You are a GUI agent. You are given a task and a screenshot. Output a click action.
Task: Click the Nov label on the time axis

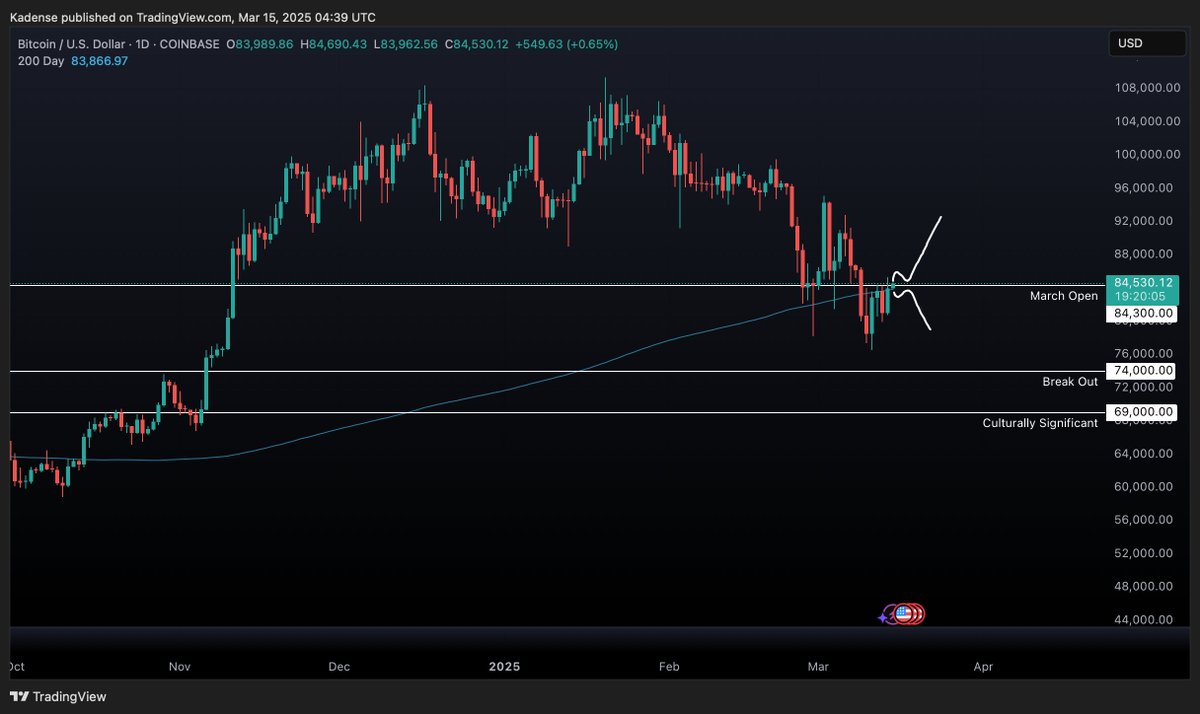180,666
